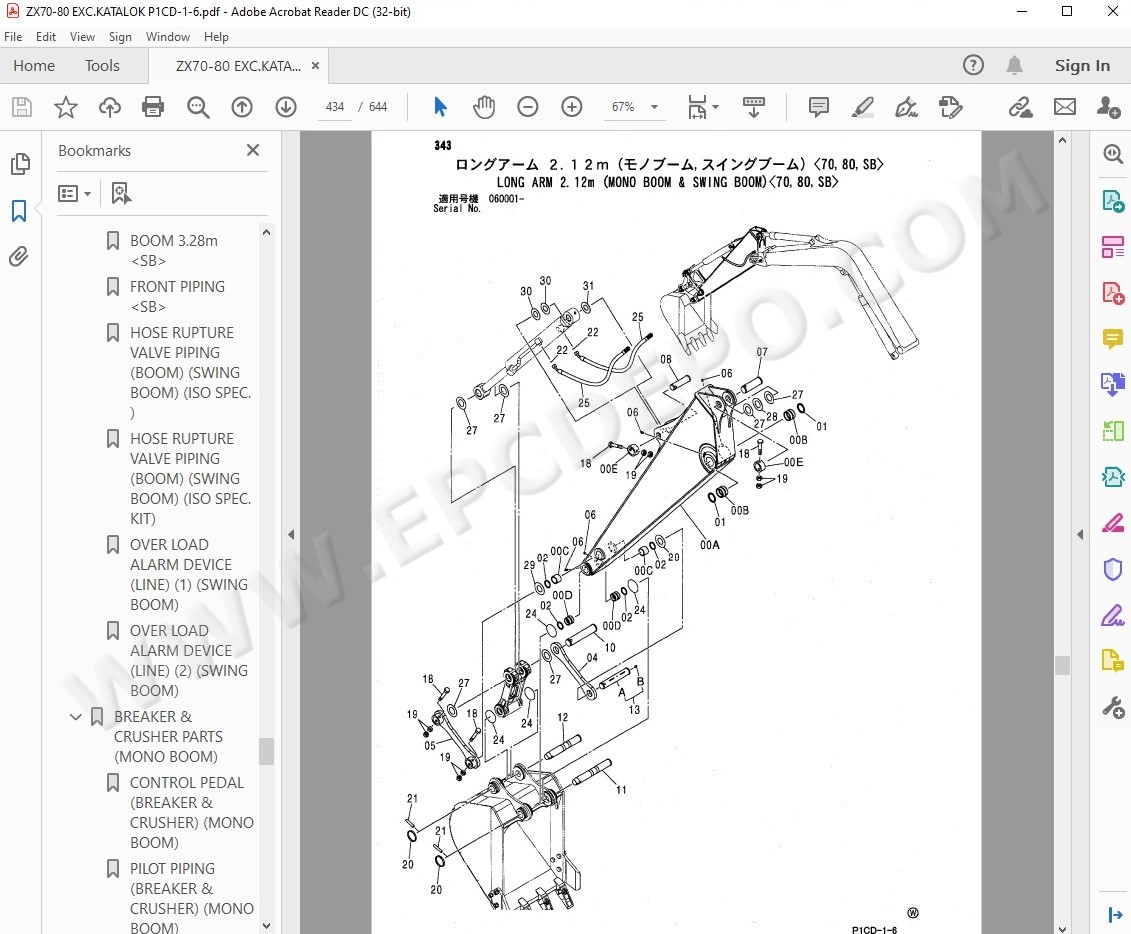
Task: Collapse the BREAKER & CRUSHER PARTS bookmark
Action: [75, 717]
